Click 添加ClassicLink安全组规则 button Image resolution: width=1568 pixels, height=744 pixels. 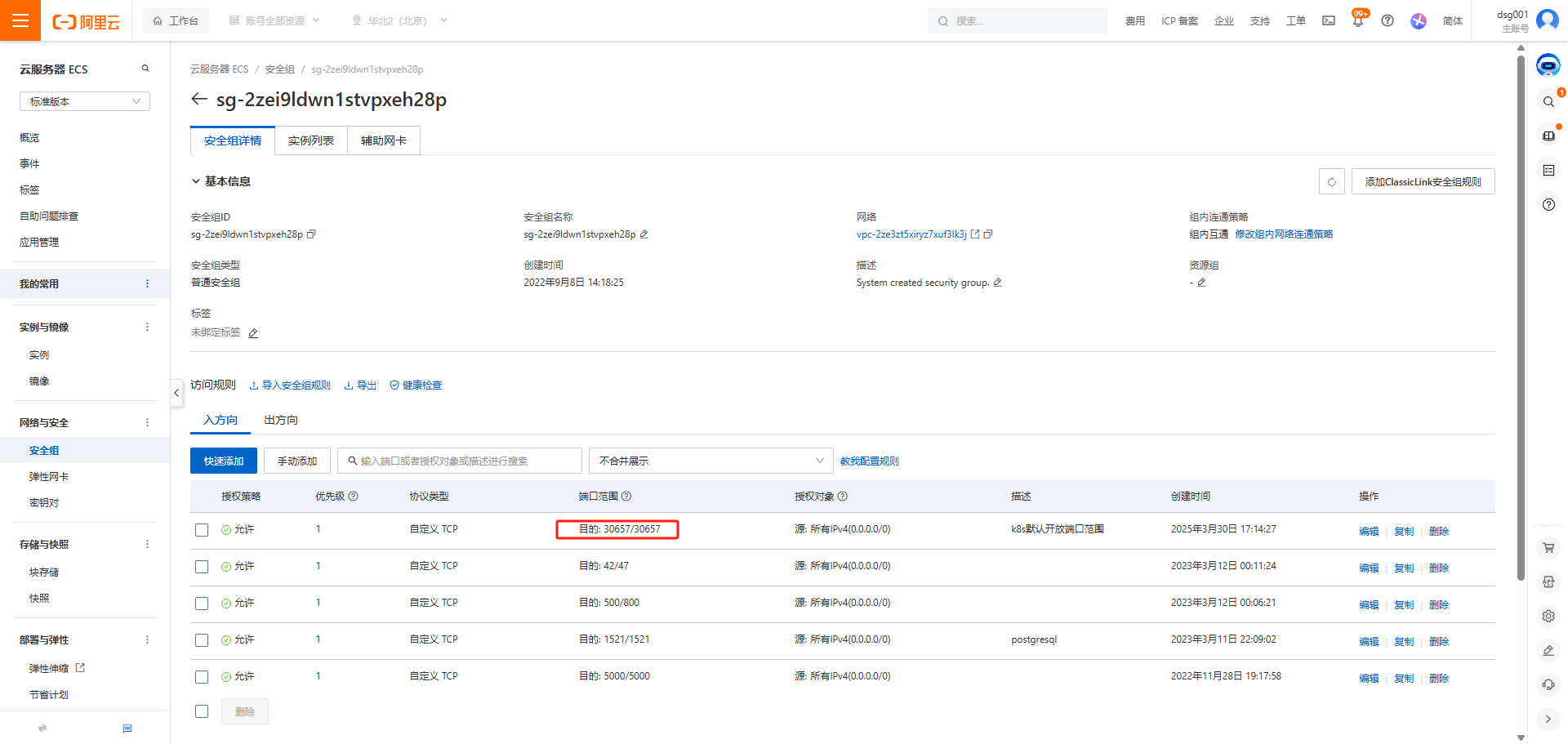point(1423,181)
